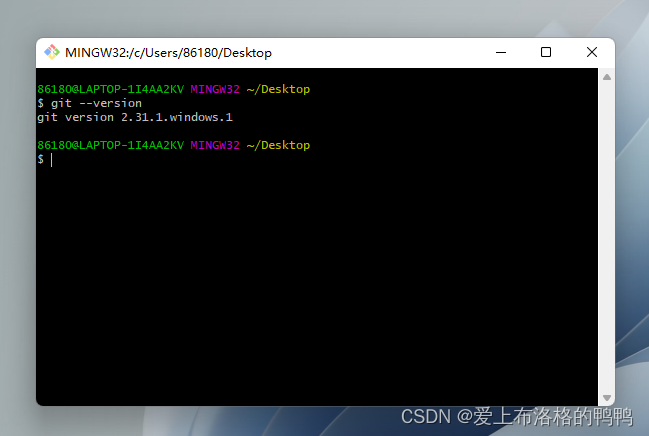Click the scrollbar down arrow
This screenshot has width=649, height=436.
tap(607, 398)
